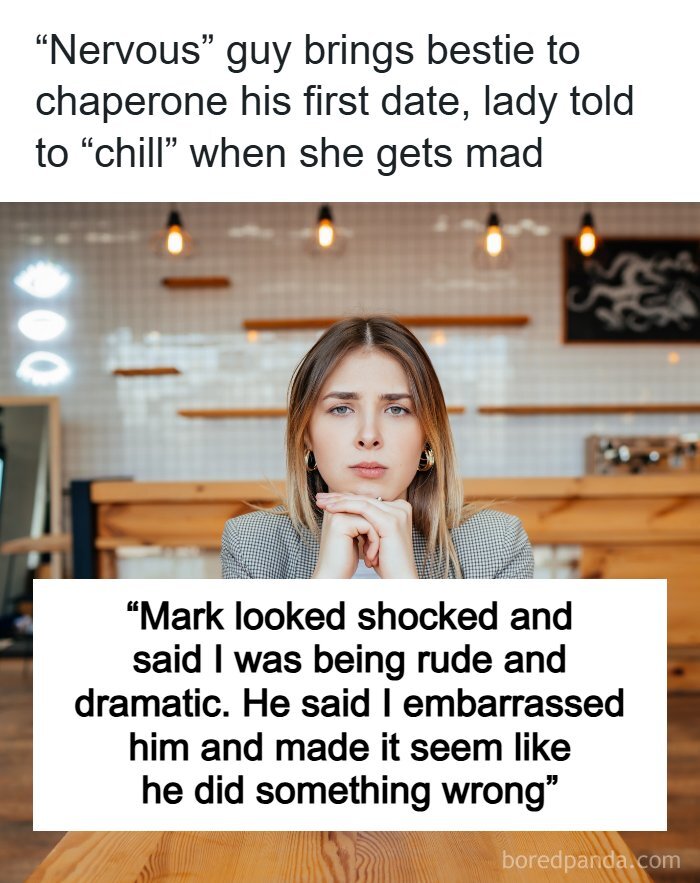Click the middle neon oval sign
Image resolution: width=700 pixels, height=883 pixels.
point(42,325)
